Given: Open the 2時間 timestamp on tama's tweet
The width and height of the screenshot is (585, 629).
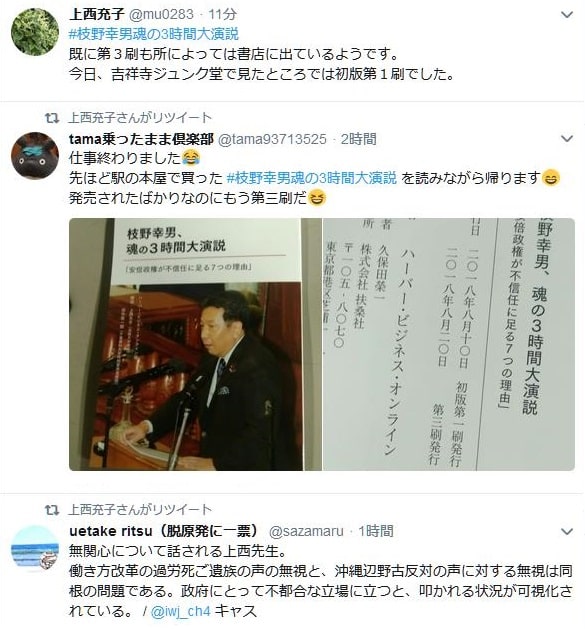Looking at the screenshot, I should point(359,139).
